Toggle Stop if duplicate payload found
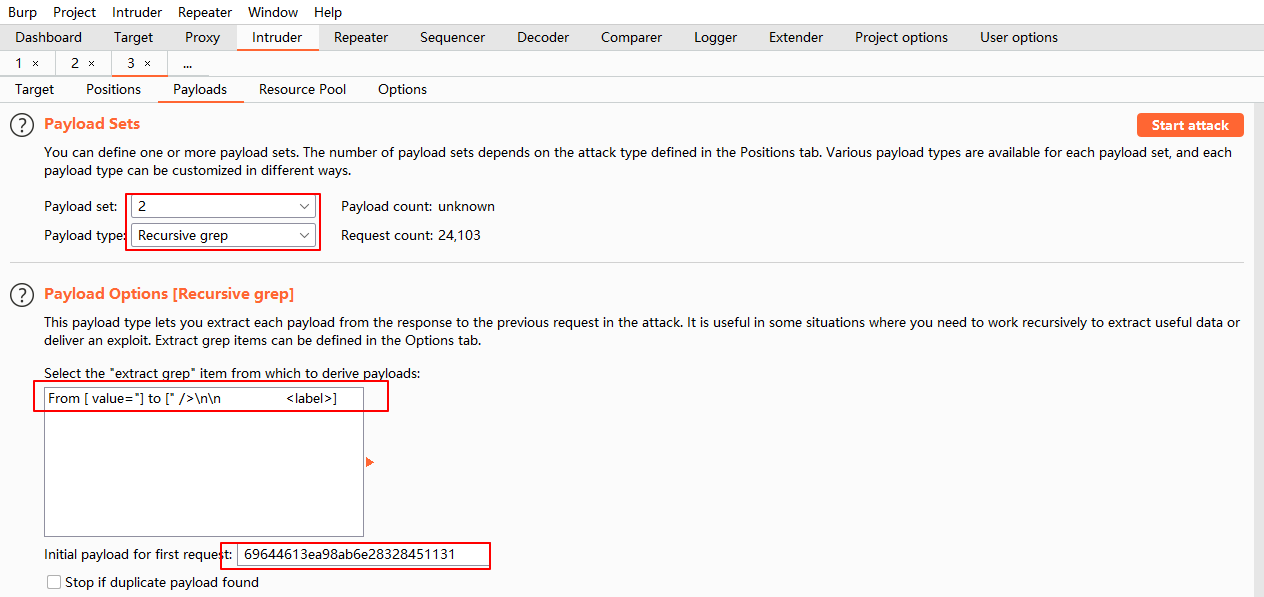This screenshot has height=597, width=1264. tap(54, 582)
